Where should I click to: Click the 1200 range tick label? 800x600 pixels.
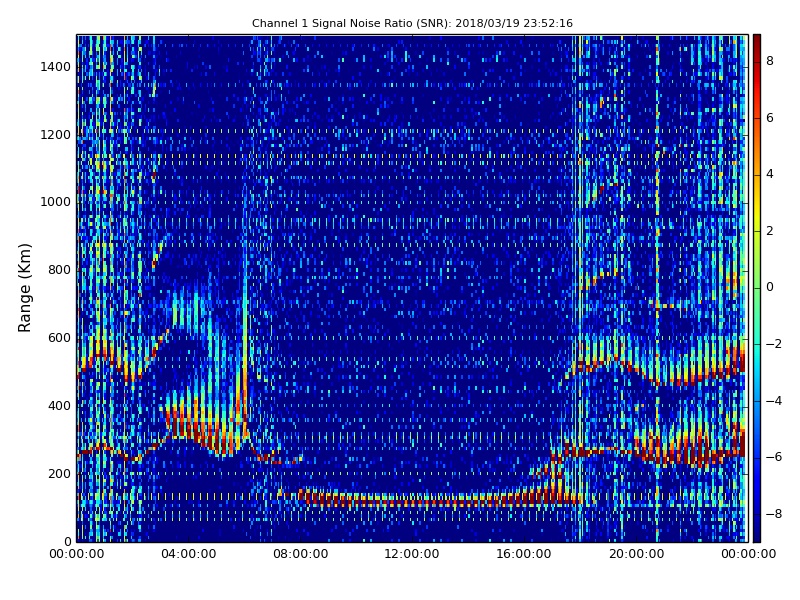[56, 135]
